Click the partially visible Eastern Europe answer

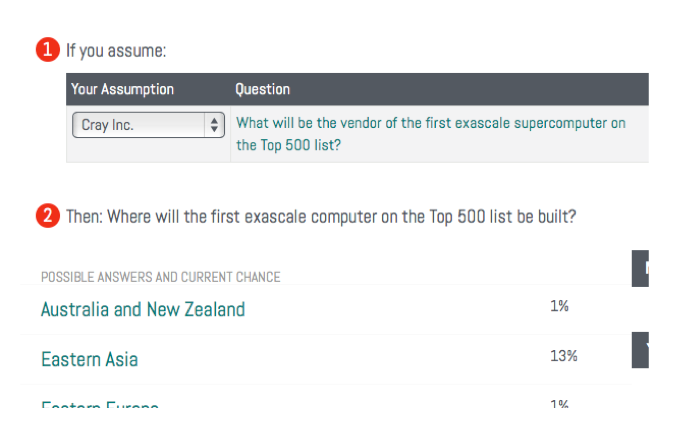[100, 404]
